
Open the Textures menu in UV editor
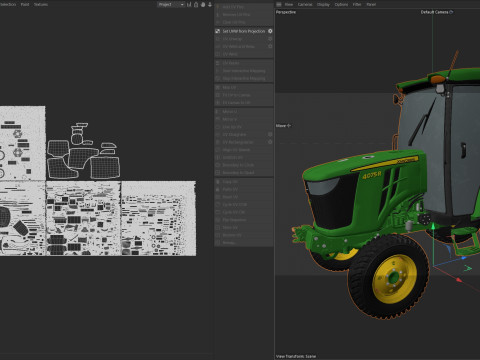(x=41, y=4)
